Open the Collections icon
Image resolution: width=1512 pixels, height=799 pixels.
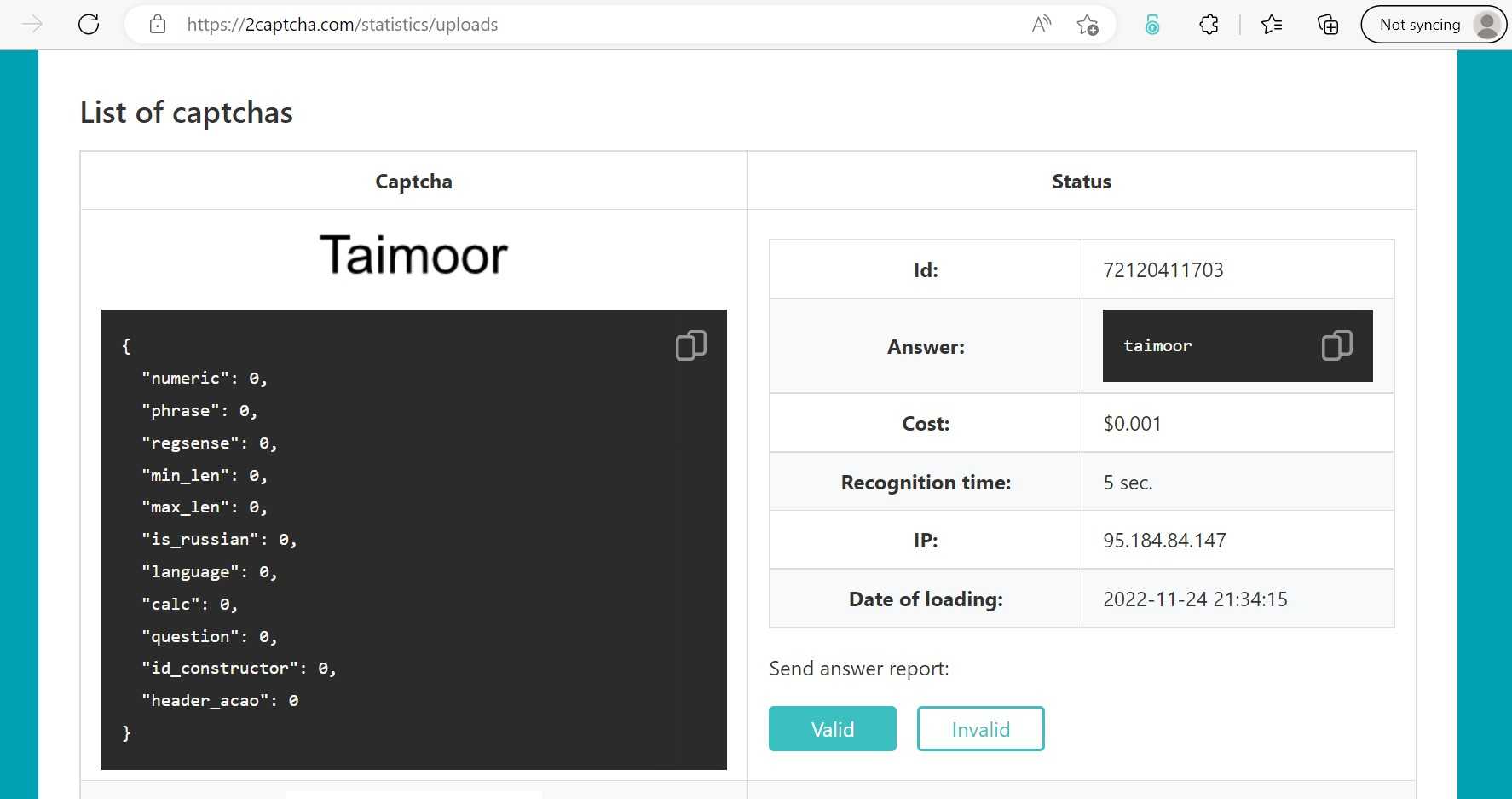[x=1327, y=25]
